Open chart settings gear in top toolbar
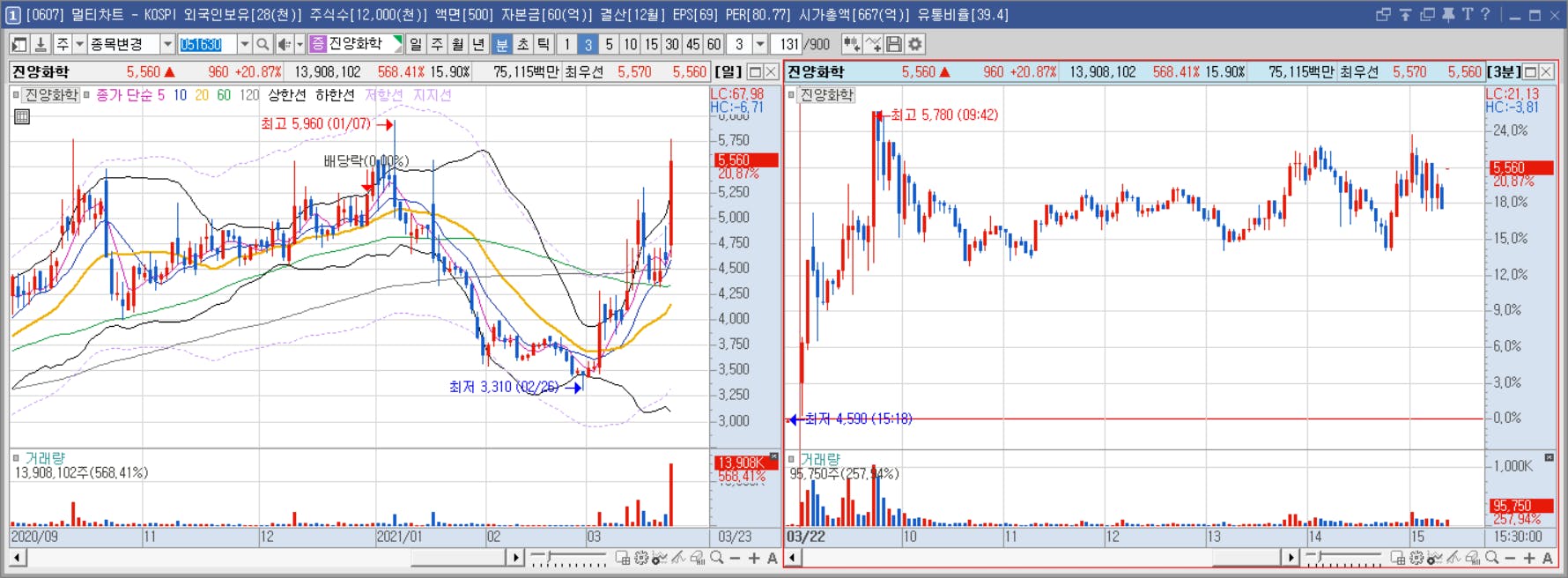This screenshot has width=1568, height=578. point(915,44)
